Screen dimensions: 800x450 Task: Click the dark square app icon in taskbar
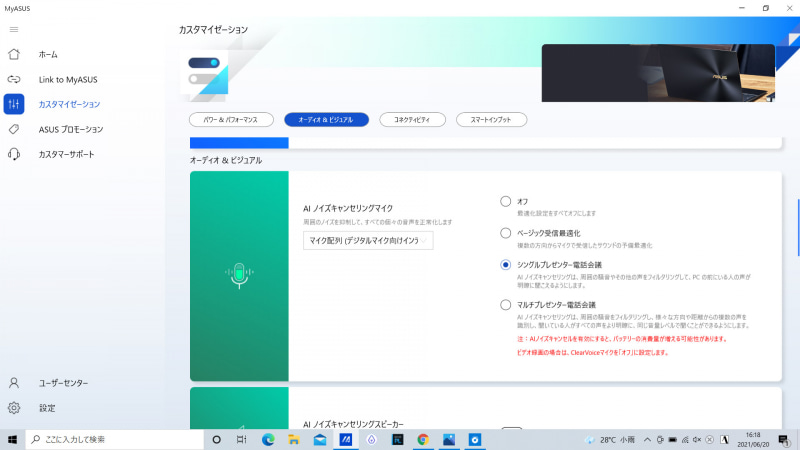pos(397,439)
